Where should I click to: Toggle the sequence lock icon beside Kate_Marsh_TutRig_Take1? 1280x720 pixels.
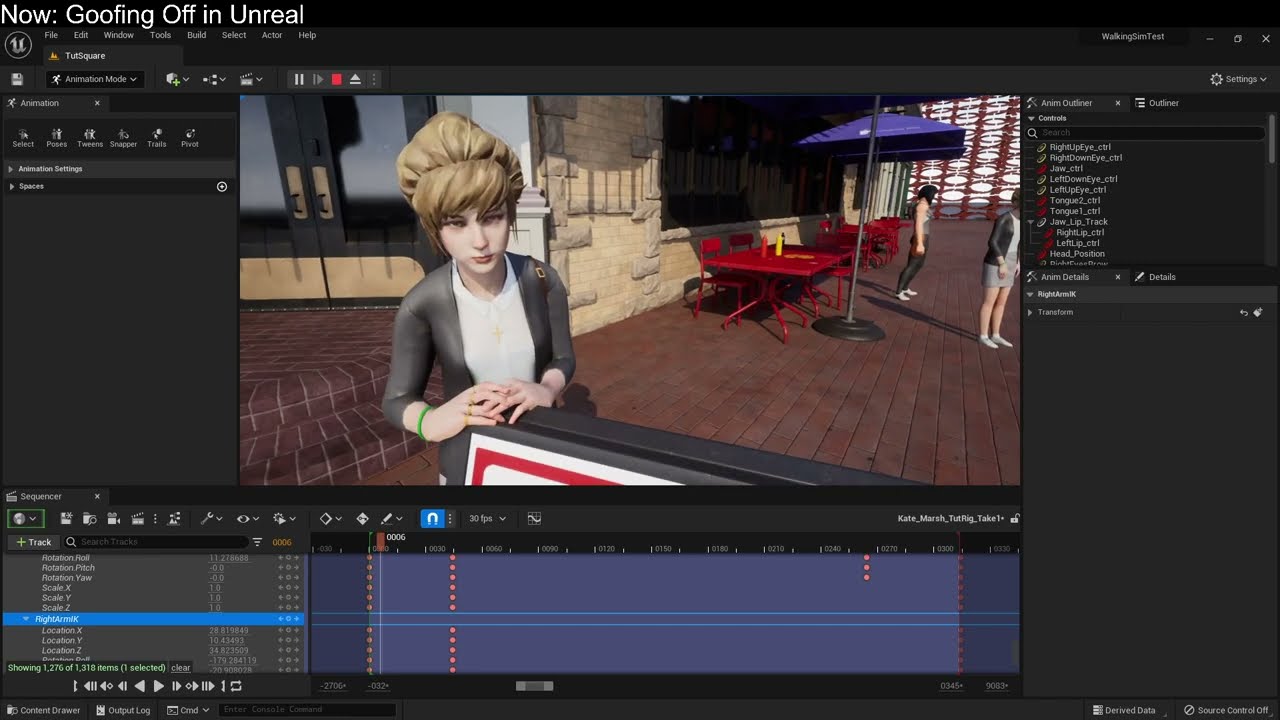pyautogui.click(x=1015, y=518)
